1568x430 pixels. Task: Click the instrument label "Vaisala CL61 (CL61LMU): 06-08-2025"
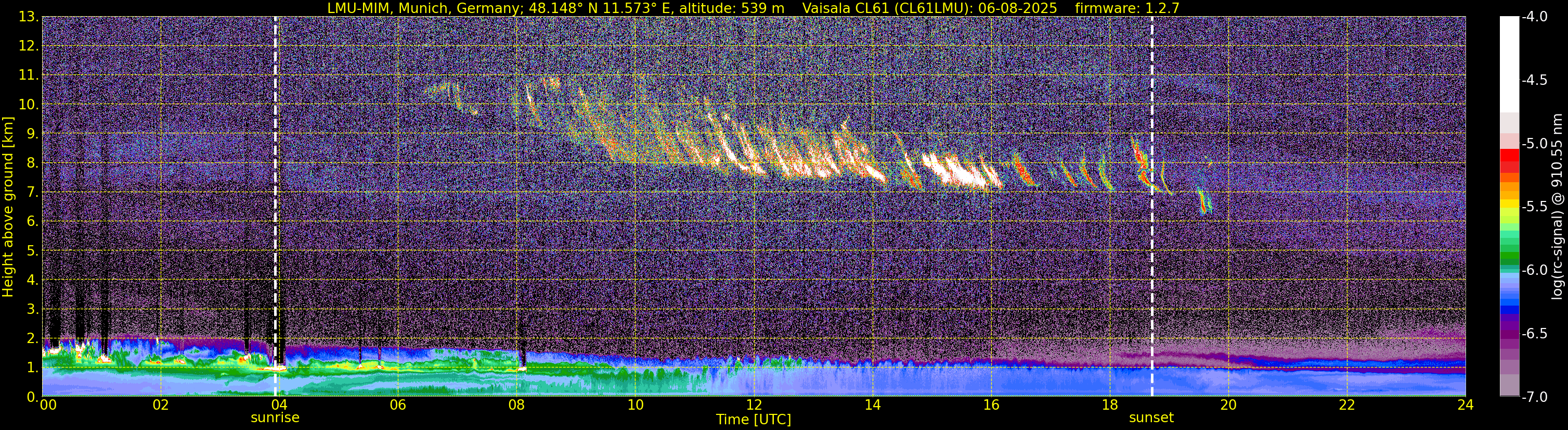929,8
